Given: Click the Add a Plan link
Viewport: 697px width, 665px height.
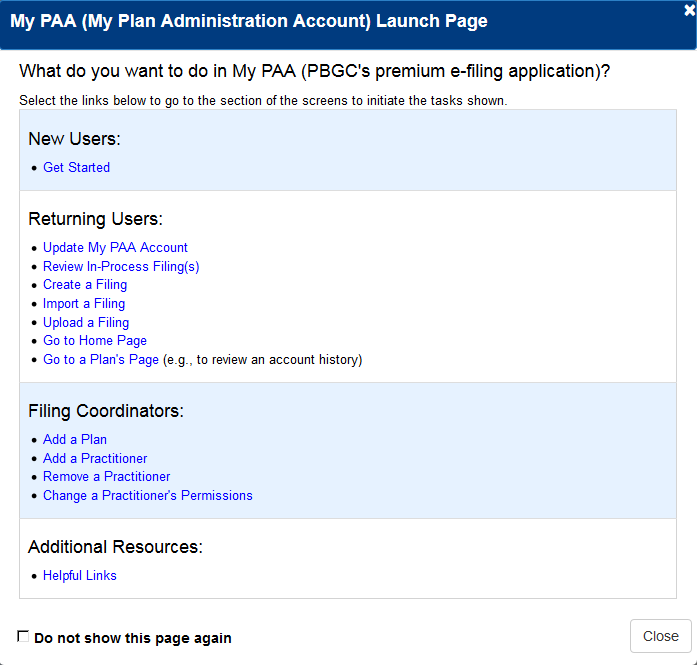Looking at the screenshot, I should [75, 440].
